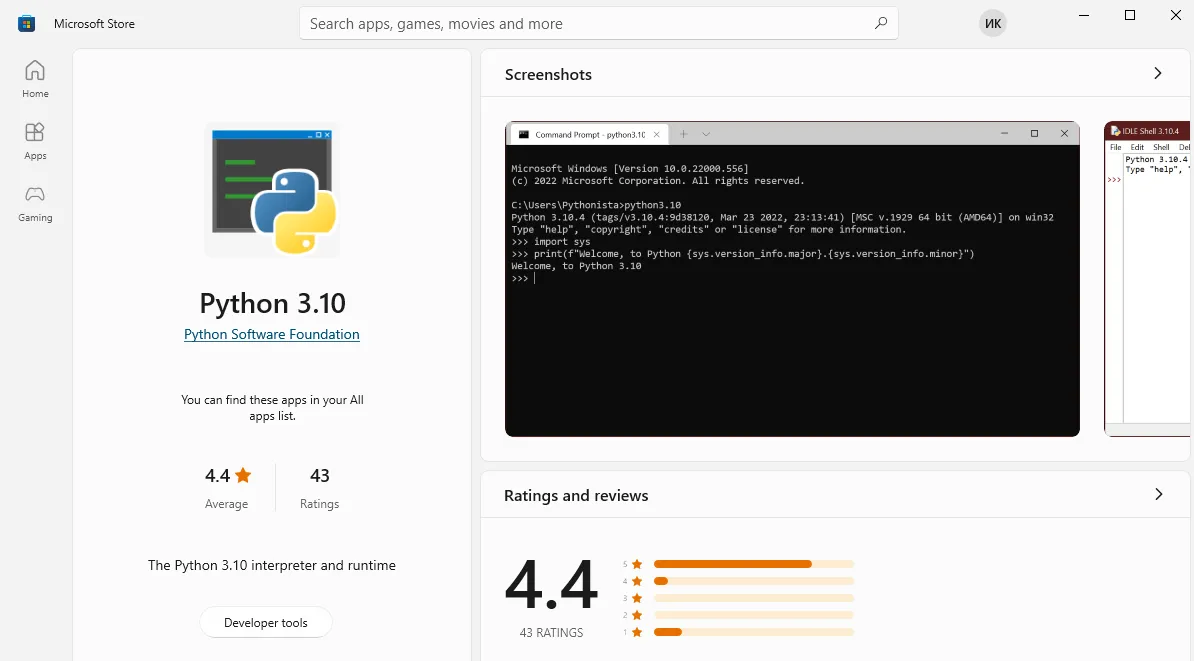Click the Ratings and reviews heading

point(576,496)
